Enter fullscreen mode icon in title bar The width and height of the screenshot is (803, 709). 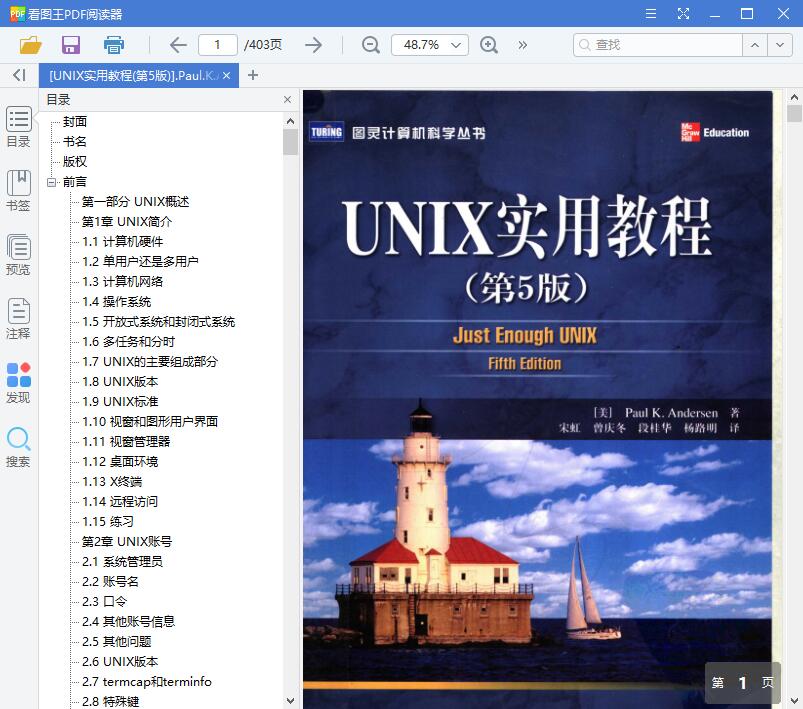[x=683, y=14]
